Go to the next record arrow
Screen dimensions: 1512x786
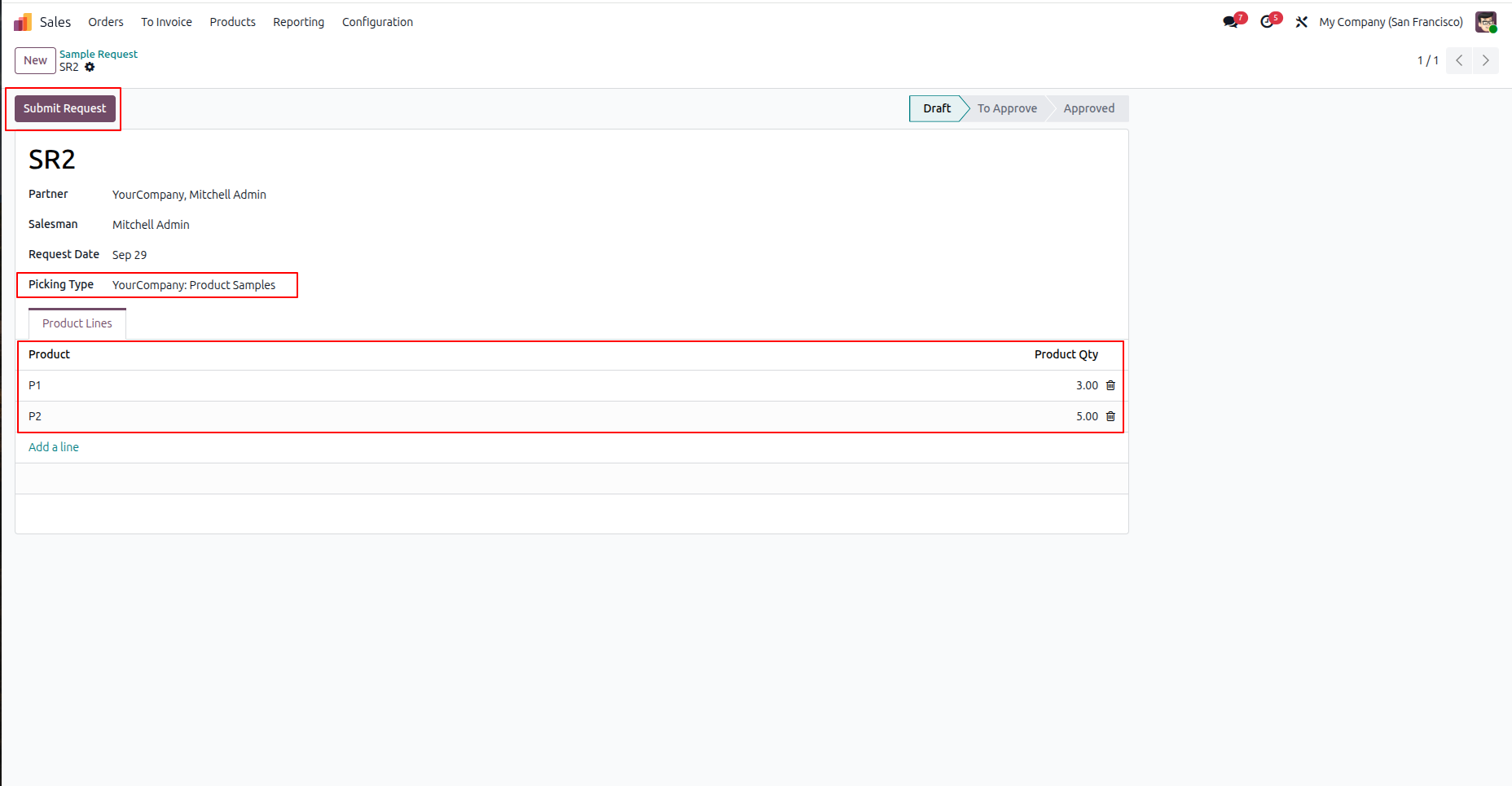tap(1486, 60)
